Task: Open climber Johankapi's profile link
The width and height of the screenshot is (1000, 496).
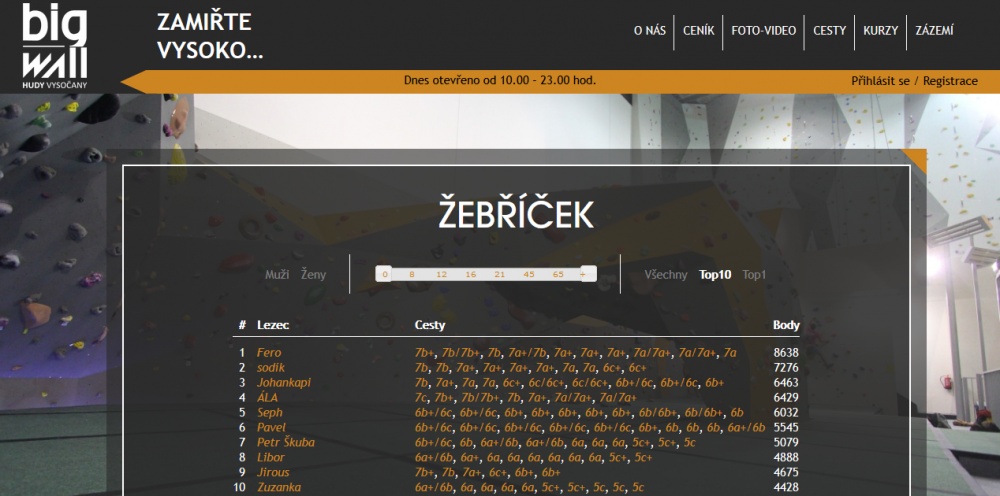Action: click(x=284, y=383)
